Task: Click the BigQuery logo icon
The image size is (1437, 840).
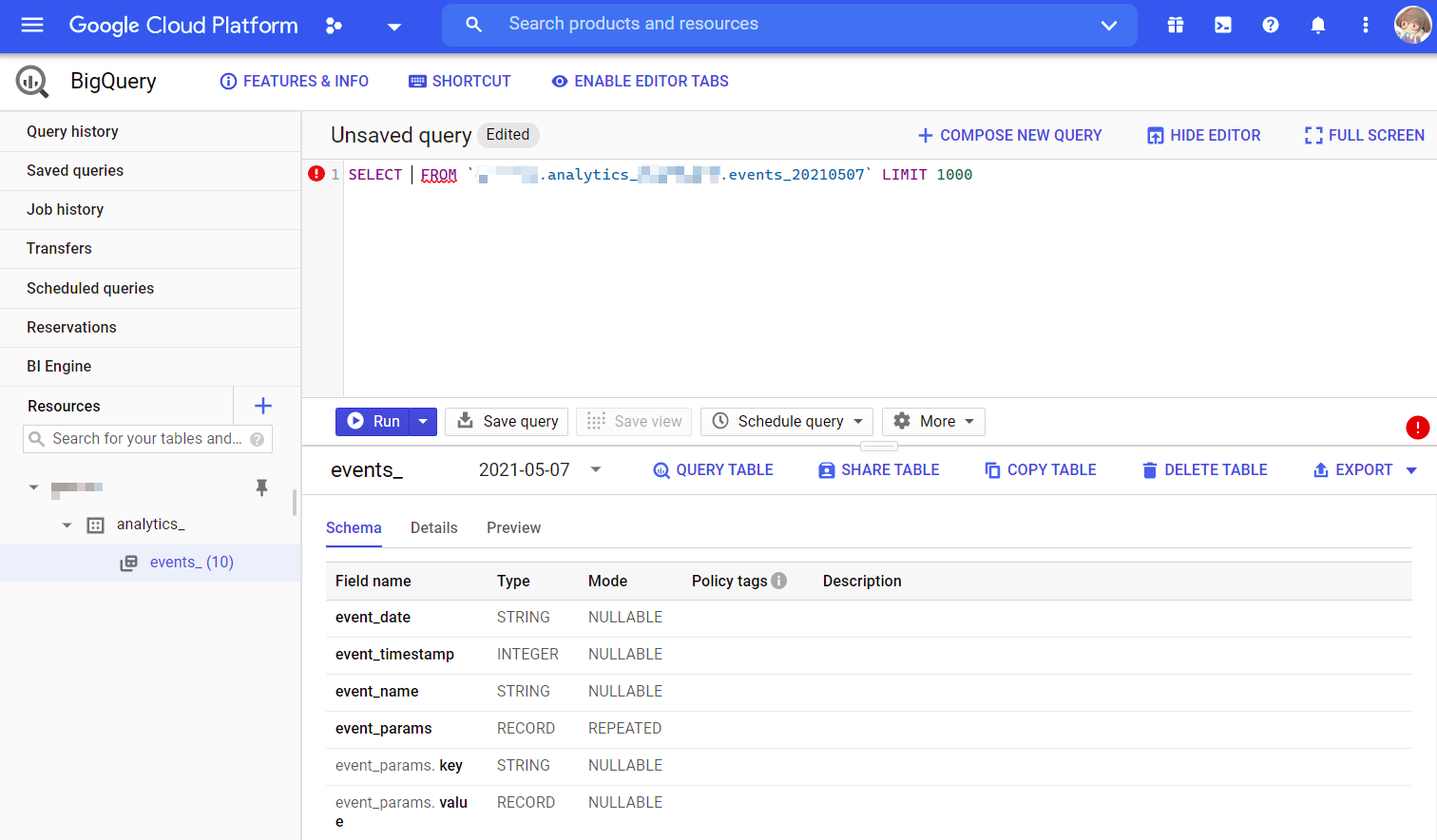Action: pyautogui.click(x=32, y=82)
